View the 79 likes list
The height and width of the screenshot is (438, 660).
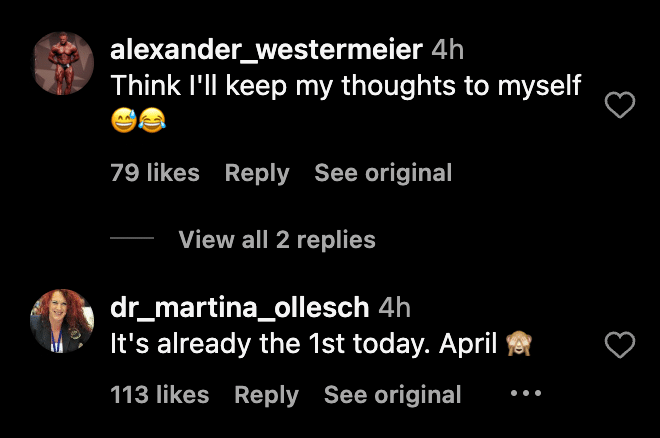[x=155, y=173]
